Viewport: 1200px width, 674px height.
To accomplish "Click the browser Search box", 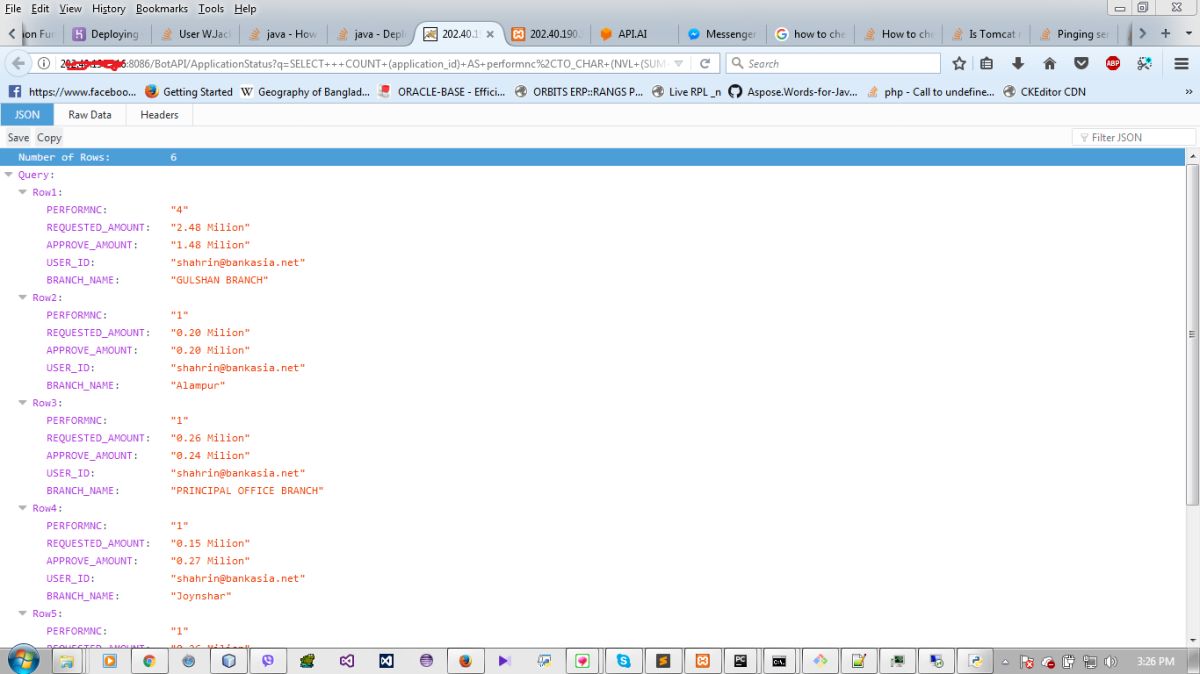I will coord(833,63).
